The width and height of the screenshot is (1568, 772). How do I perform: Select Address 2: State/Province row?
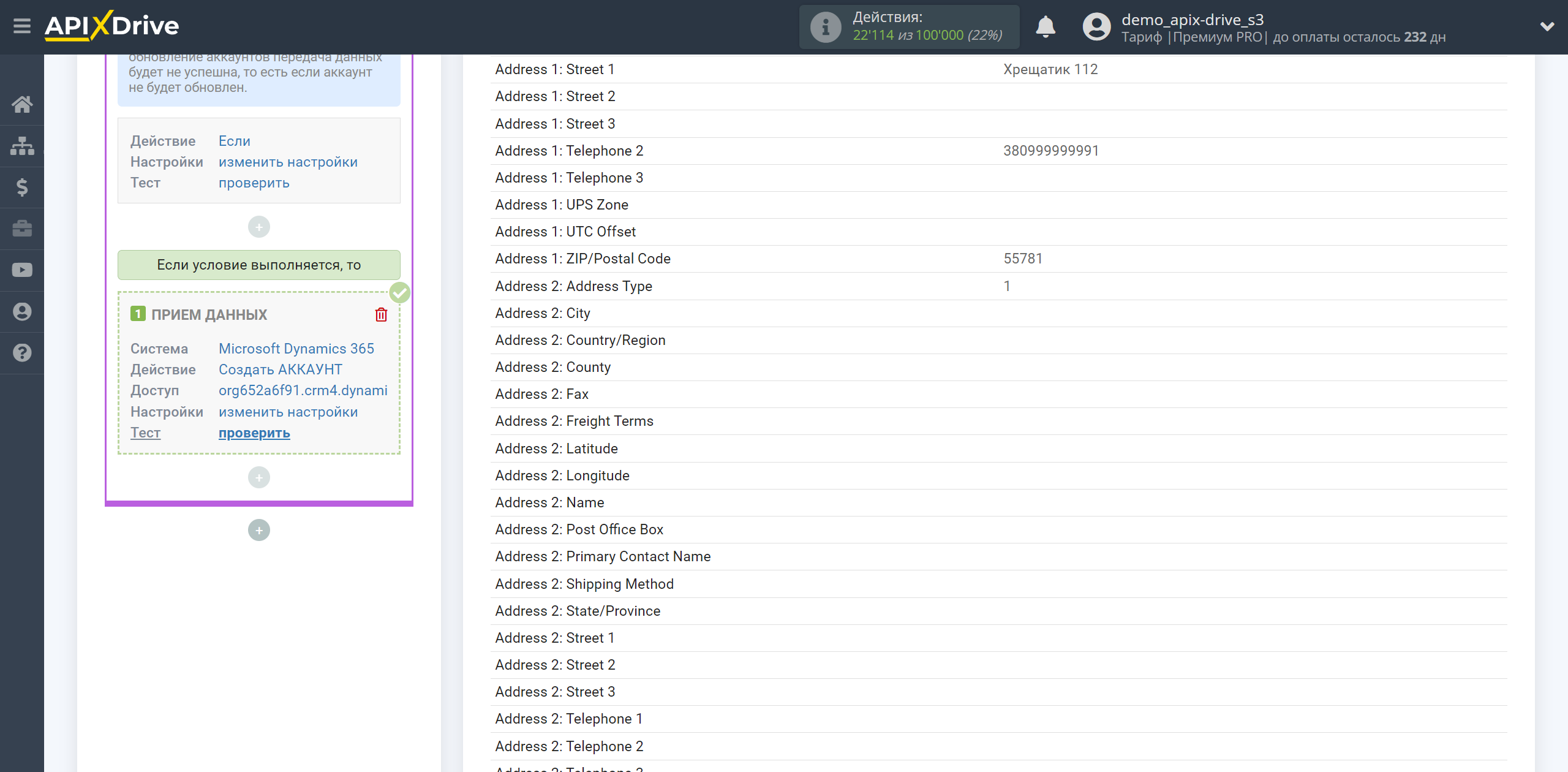pos(998,611)
